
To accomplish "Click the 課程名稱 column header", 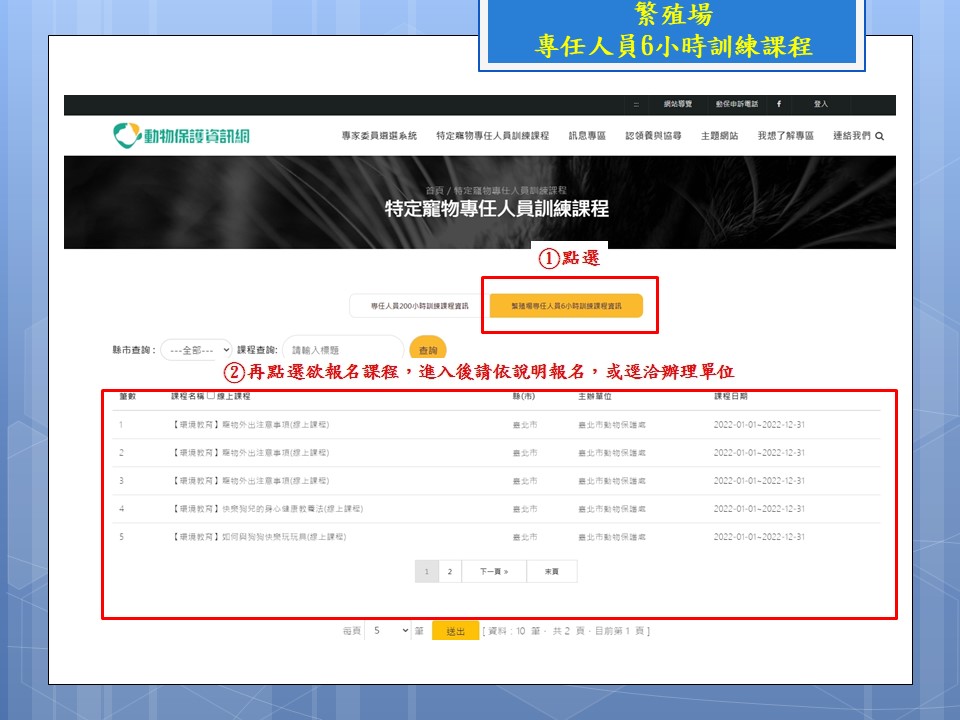I will click(x=187, y=396).
